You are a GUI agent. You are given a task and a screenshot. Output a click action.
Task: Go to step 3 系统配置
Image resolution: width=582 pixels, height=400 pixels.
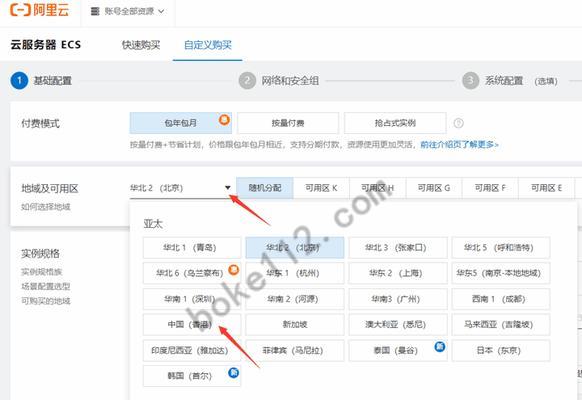point(509,81)
